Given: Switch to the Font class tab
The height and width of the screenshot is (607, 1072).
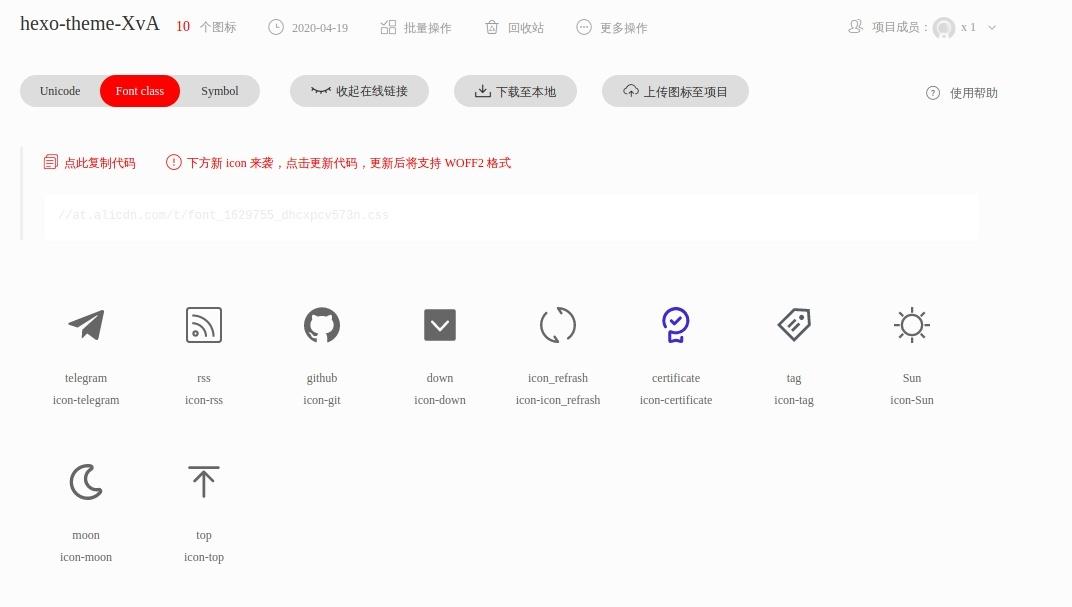Looking at the screenshot, I should pos(140,91).
